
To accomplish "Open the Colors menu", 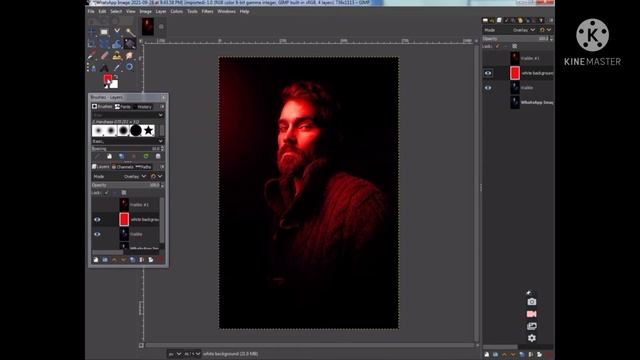I will coord(176,11).
